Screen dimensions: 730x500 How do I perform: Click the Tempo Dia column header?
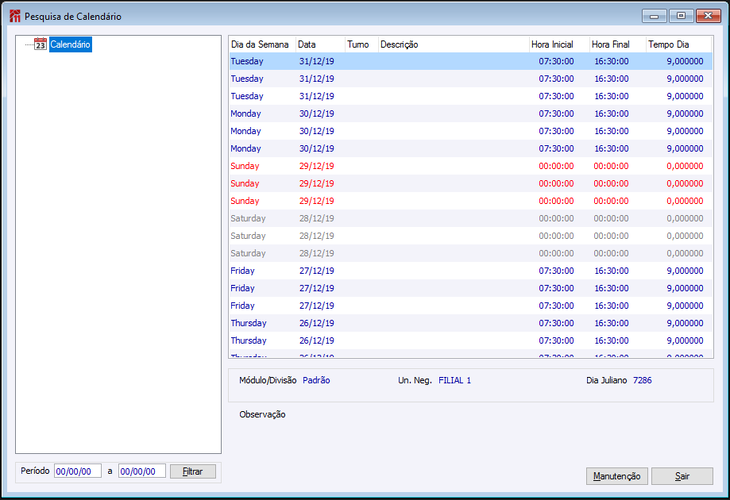coord(679,45)
